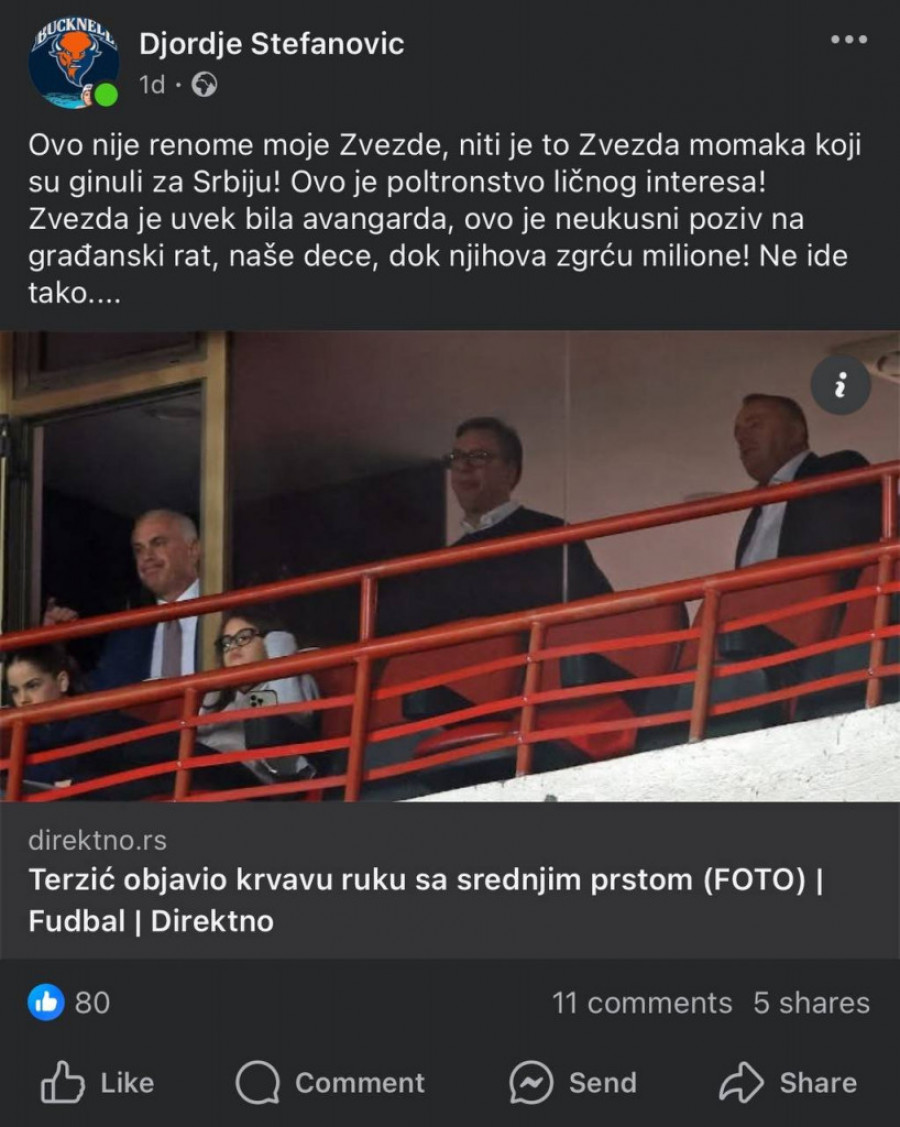Tap the Messenger Send icon
This screenshot has height=1127, width=900.
pos(531,1082)
